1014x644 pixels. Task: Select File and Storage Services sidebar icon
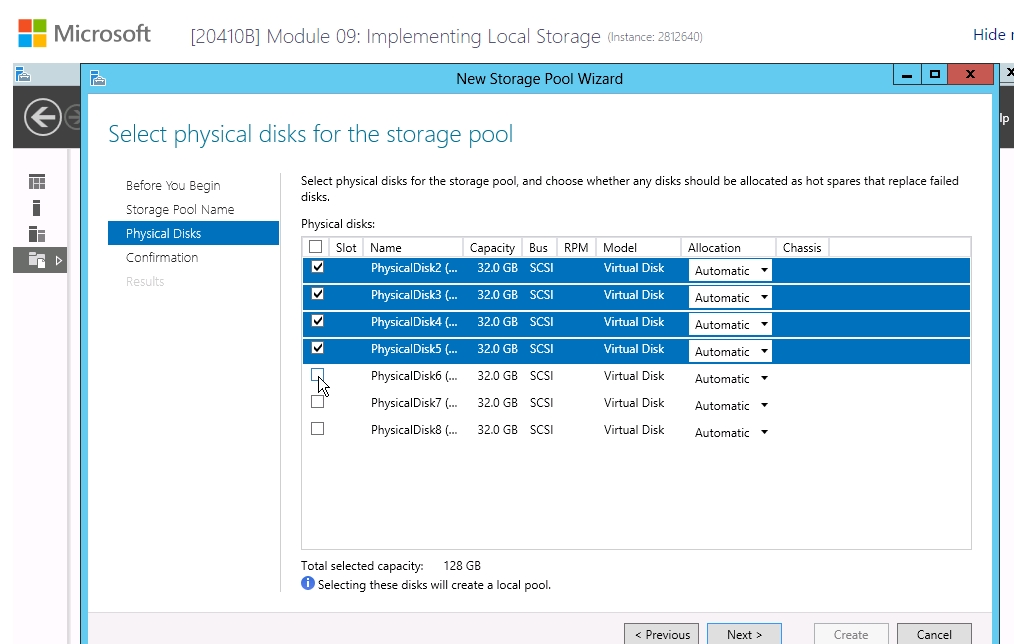tap(37, 261)
